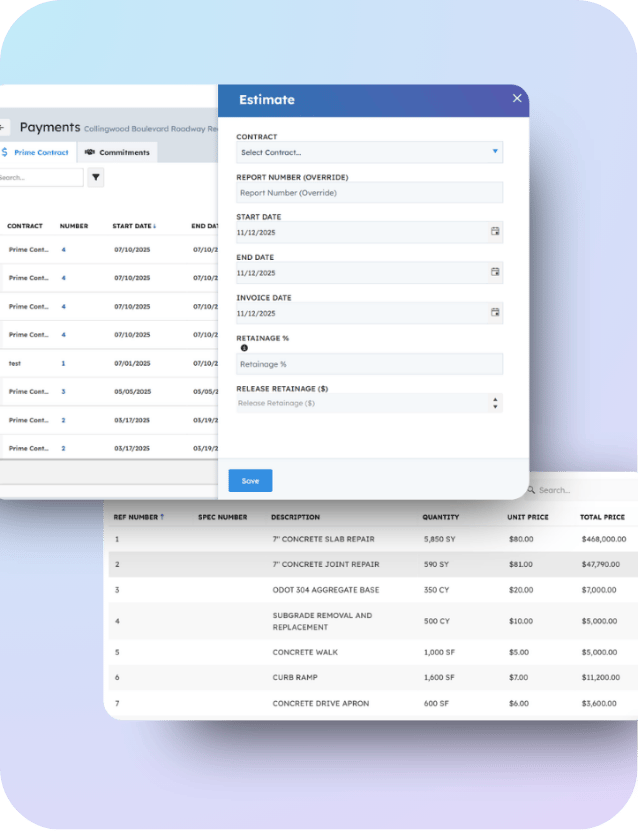Image resolution: width=638 pixels, height=831 pixels.
Task: Switch to the Prime Contract tab
Action: pyautogui.click(x=36, y=152)
